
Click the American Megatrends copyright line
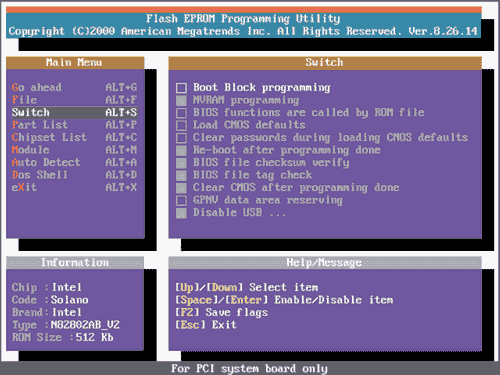[243, 31]
